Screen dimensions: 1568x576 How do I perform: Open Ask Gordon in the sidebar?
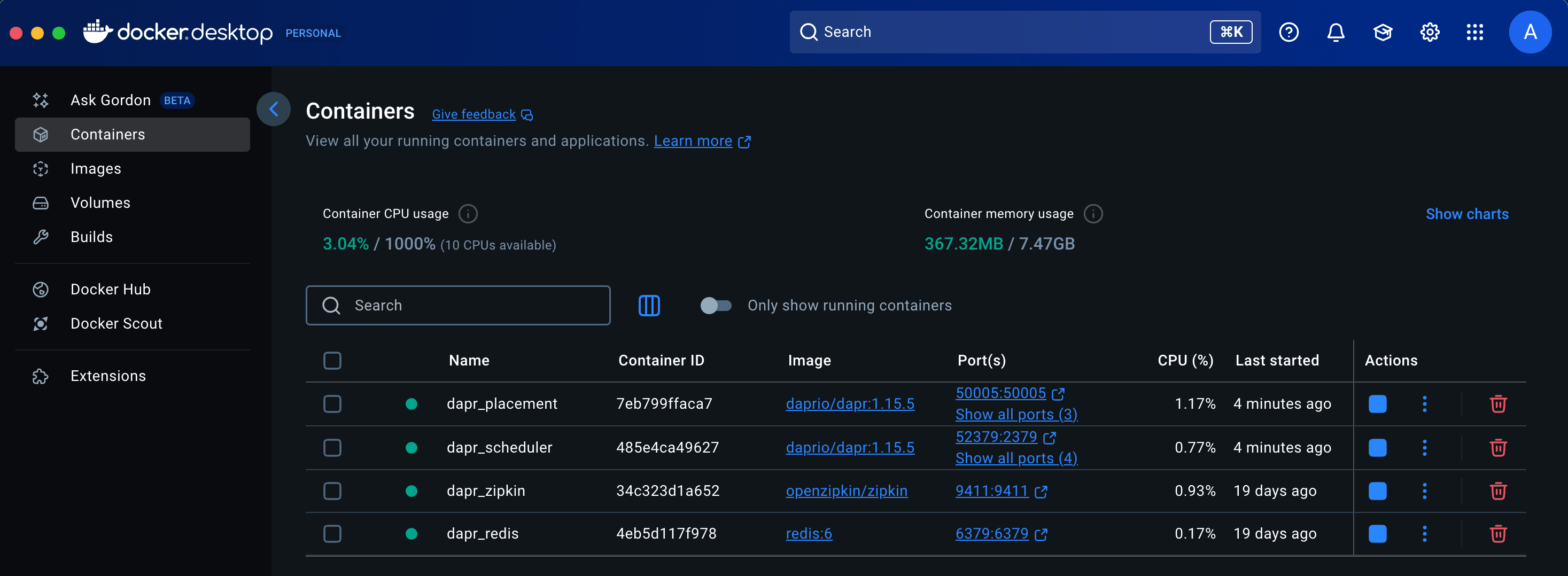point(132,100)
